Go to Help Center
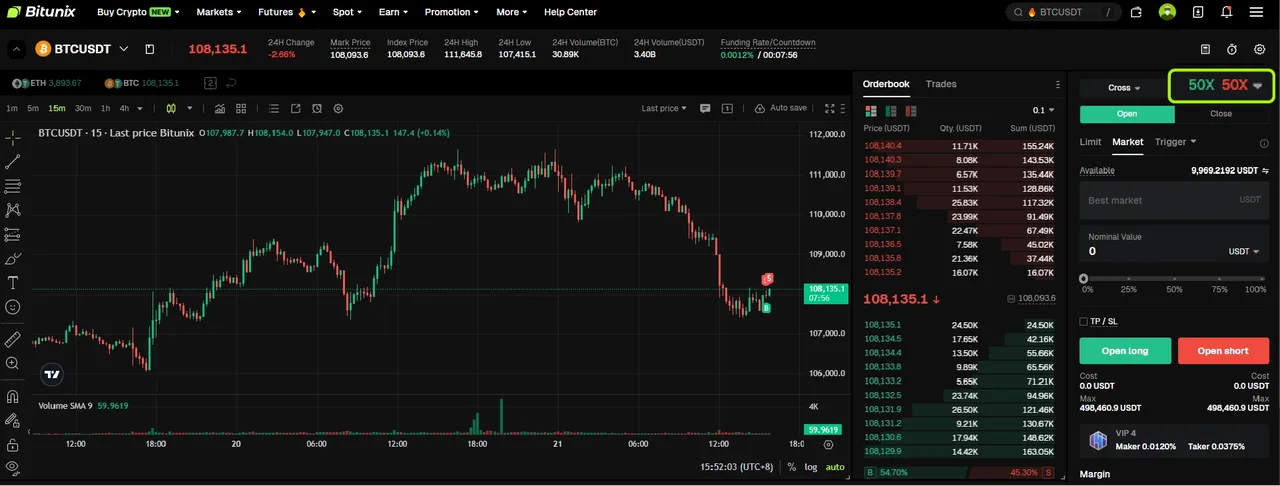Image resolution: width=1280 pixels, height=486 pixels. click(570, 12)
